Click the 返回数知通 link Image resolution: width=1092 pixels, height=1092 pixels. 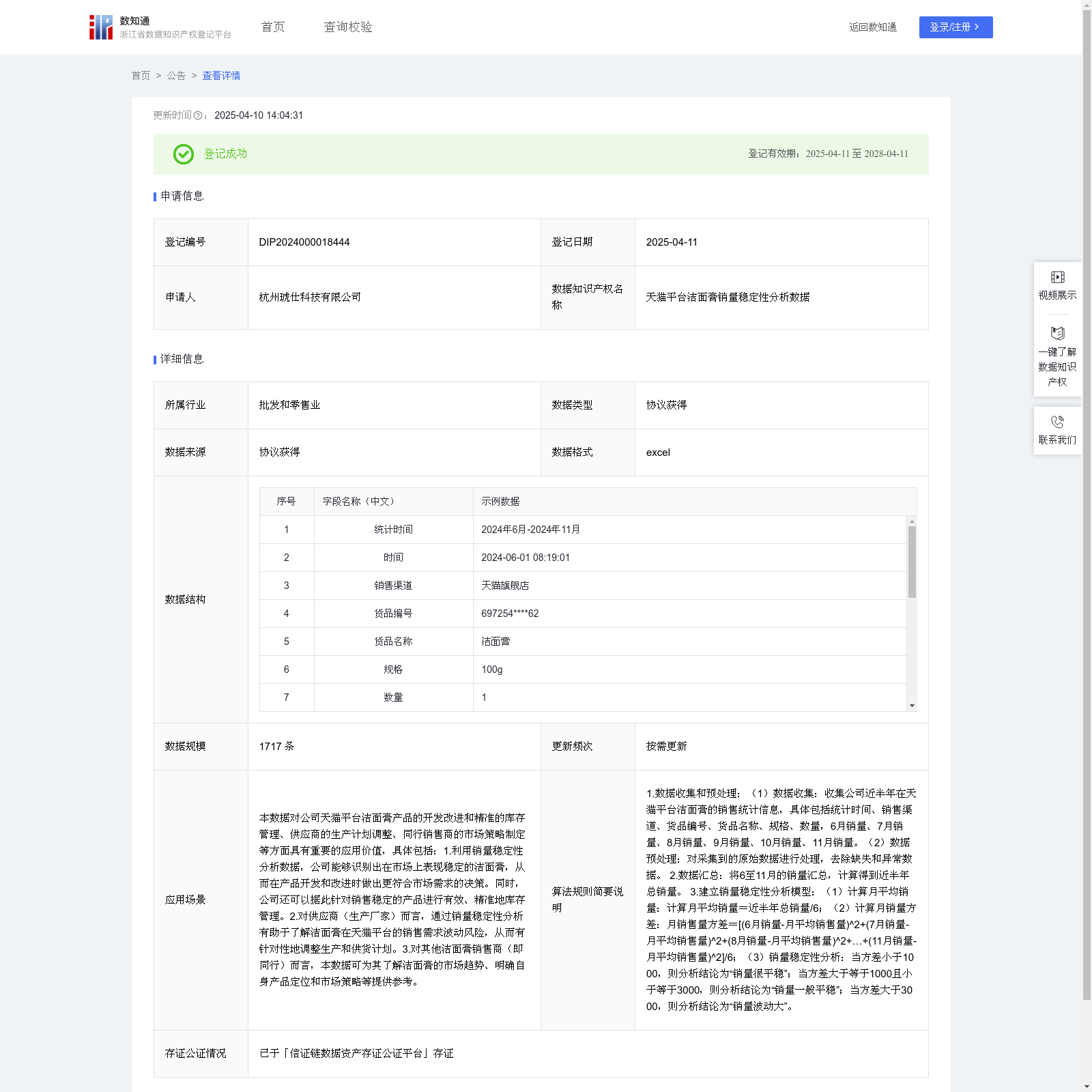(872, 27)
